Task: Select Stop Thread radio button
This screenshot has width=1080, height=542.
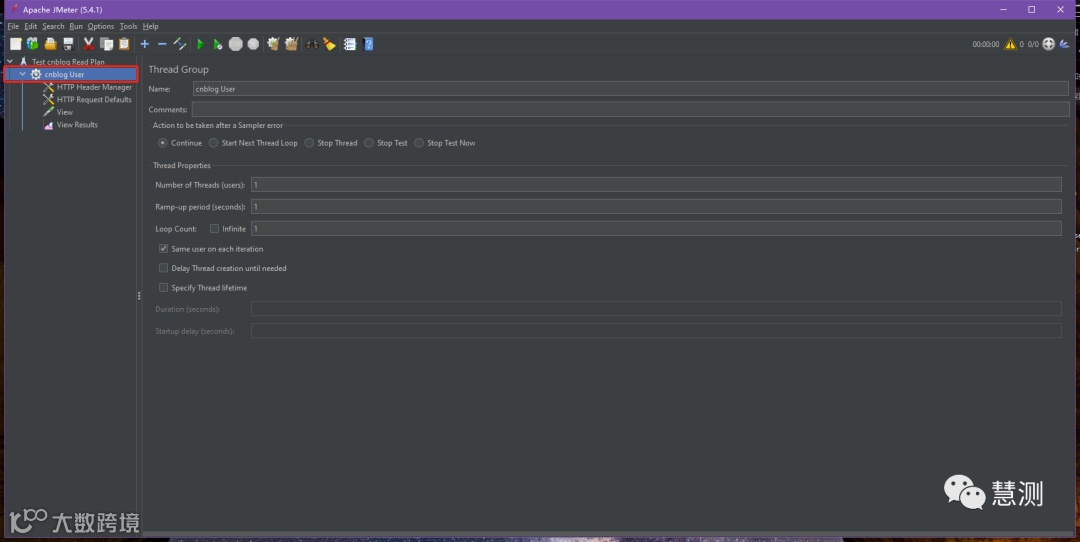Action: pyautogui.click(x=309, y=143)
